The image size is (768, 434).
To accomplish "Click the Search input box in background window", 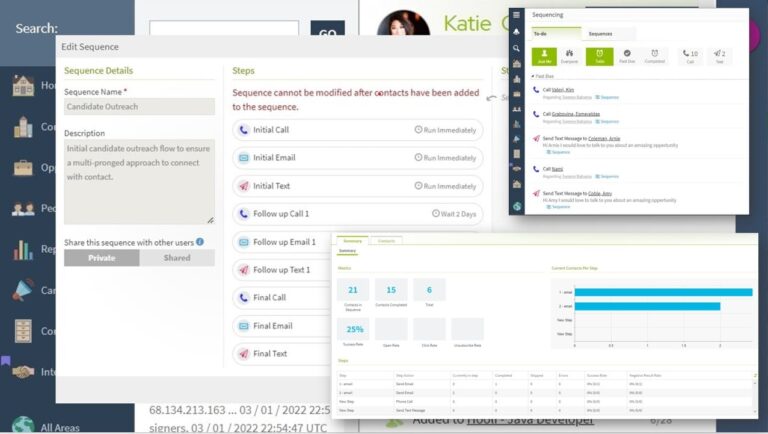I will pos(224,28).
